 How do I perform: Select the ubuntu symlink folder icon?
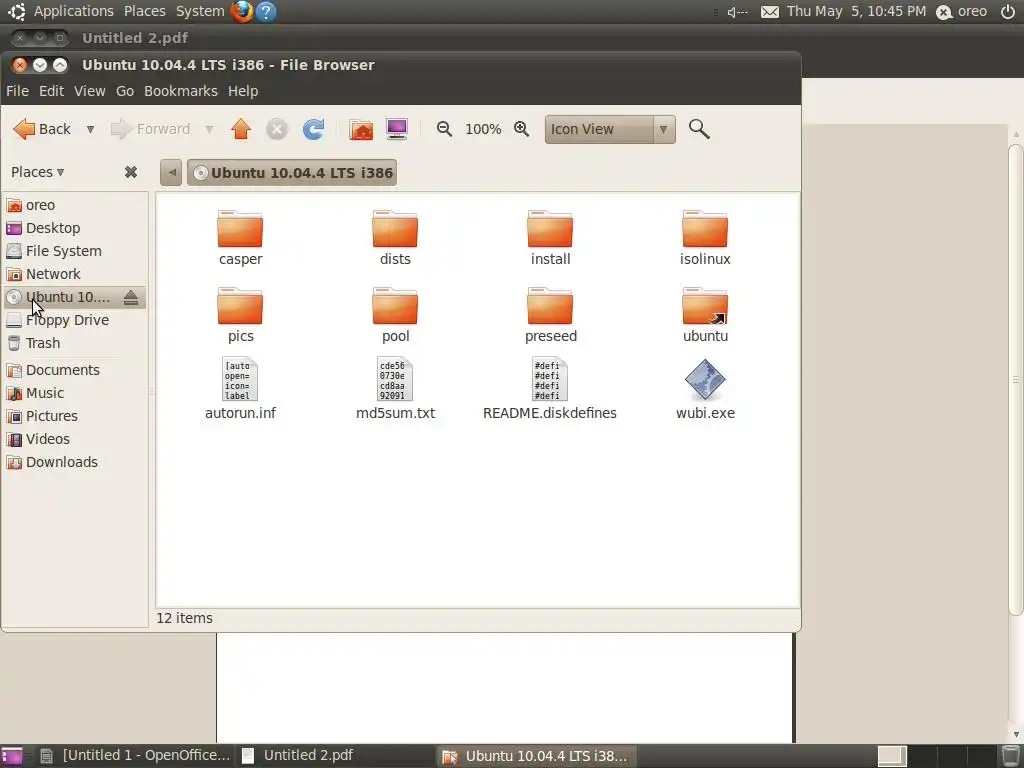pos(705,306)
